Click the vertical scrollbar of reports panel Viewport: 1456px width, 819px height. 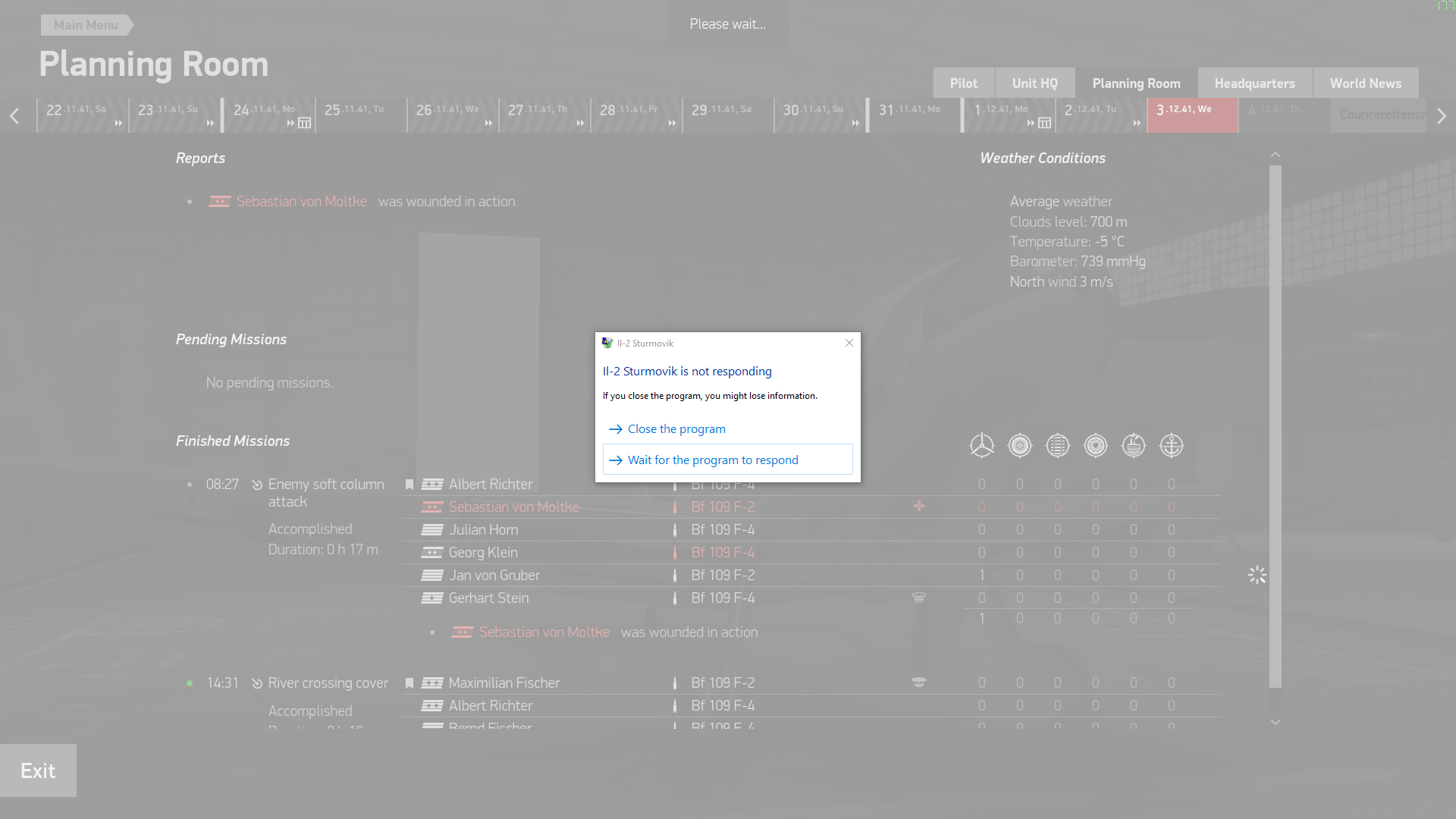[x=1276, y=425]
